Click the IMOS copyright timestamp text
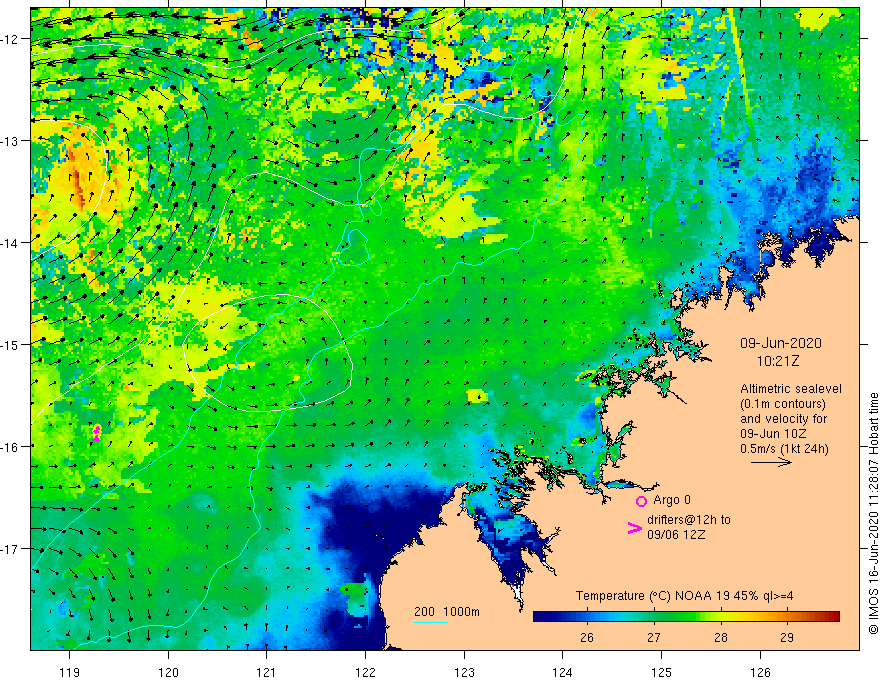 [x=873, y=514]
